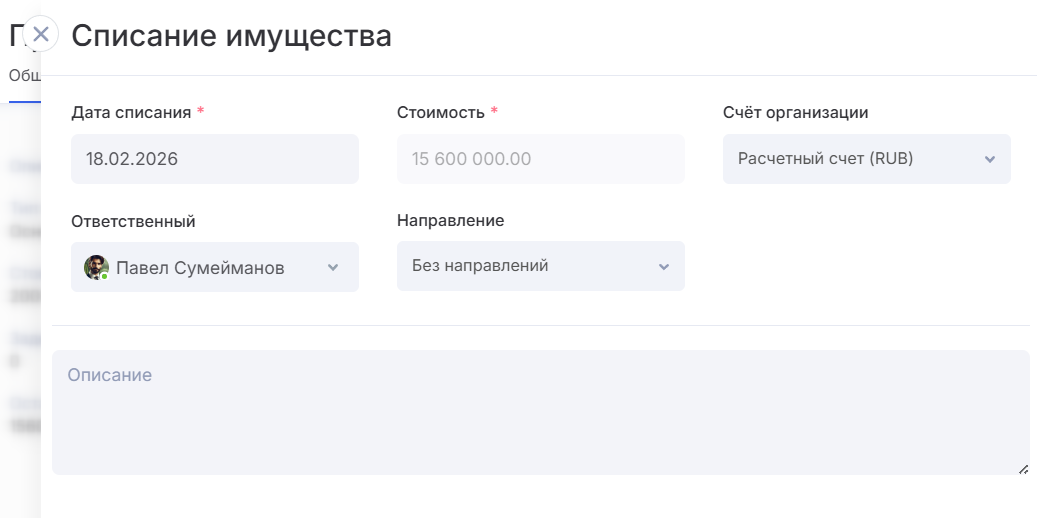Click the chevron arrow in Направление field
Viewport: 1037px width, 518px height.
662,267
